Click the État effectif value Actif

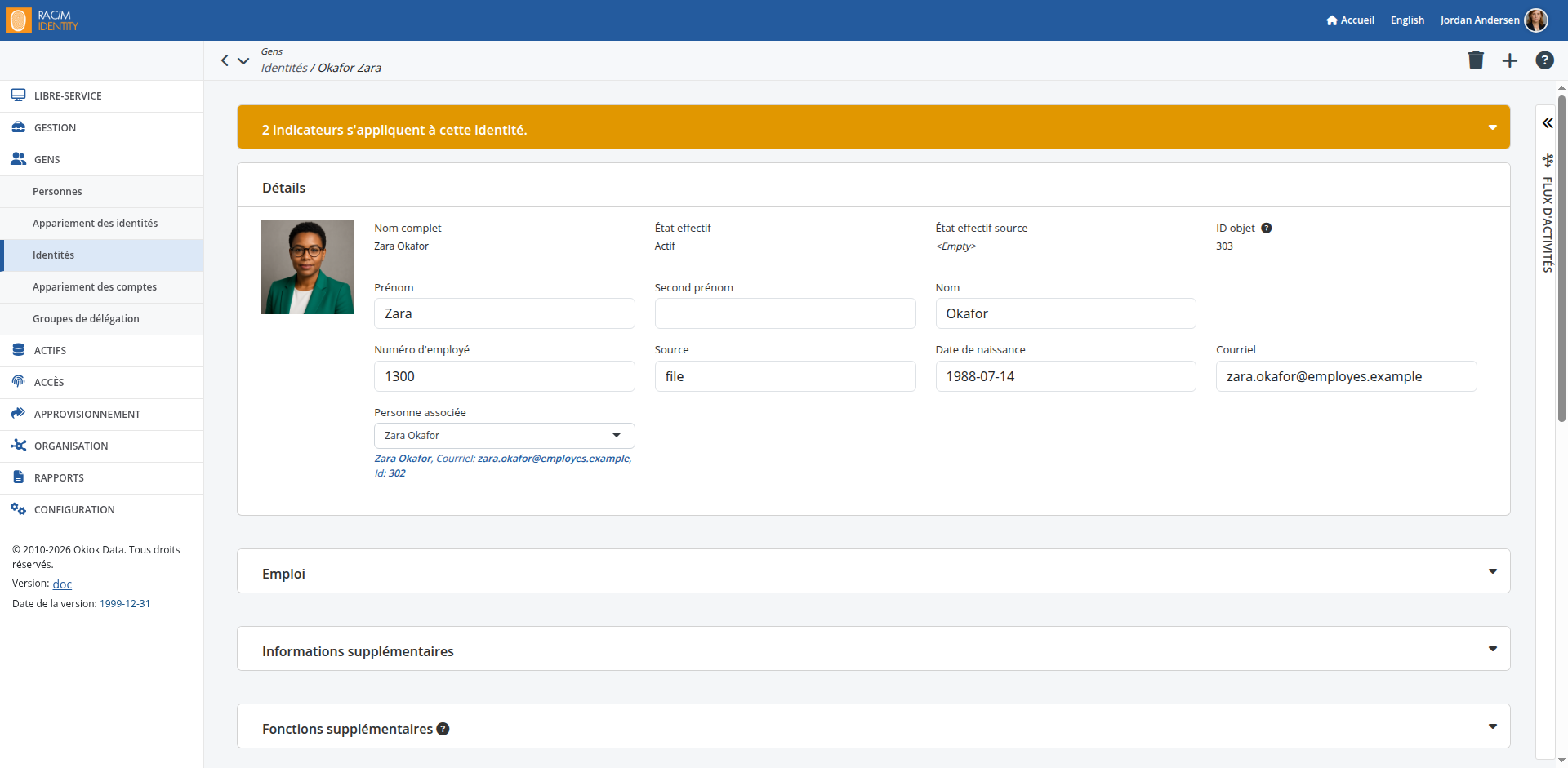[x=665, y=246]
